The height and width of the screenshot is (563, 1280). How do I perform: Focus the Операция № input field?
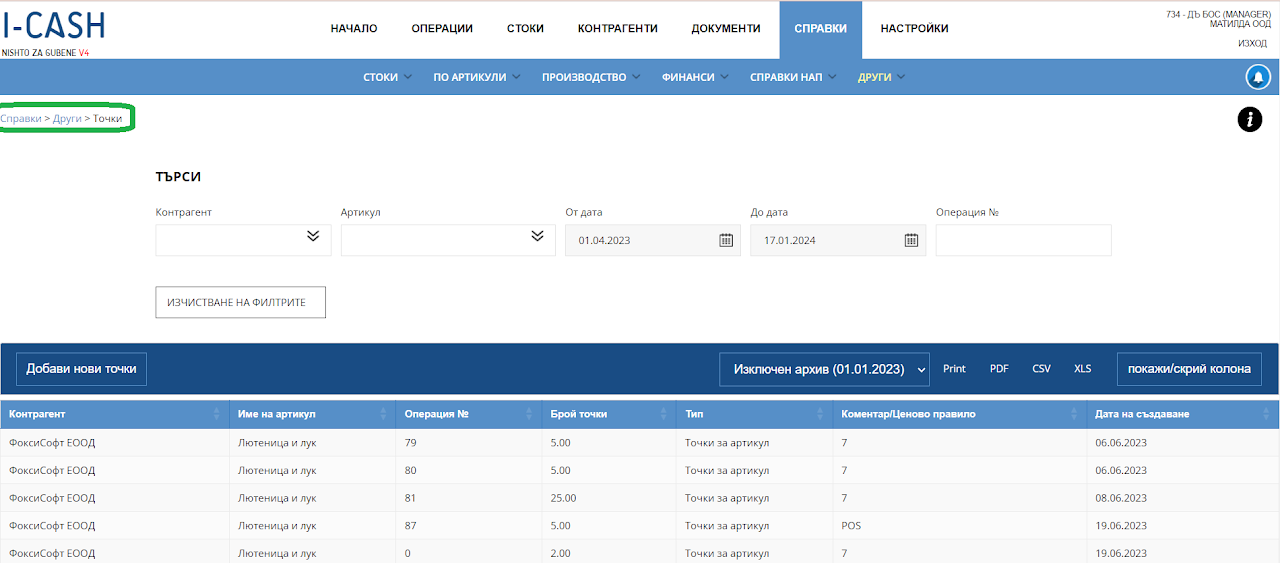coord(1023,240)
